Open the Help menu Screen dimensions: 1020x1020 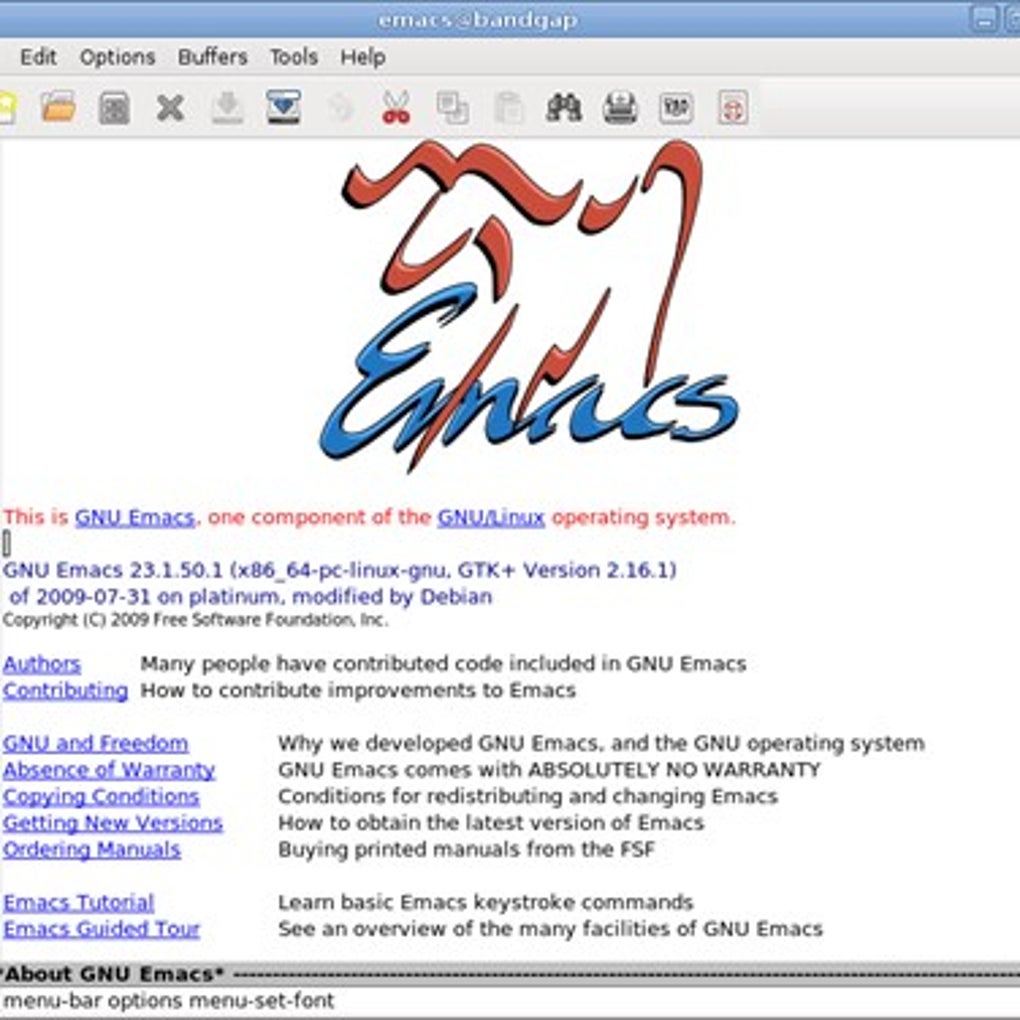pos(362,57)
